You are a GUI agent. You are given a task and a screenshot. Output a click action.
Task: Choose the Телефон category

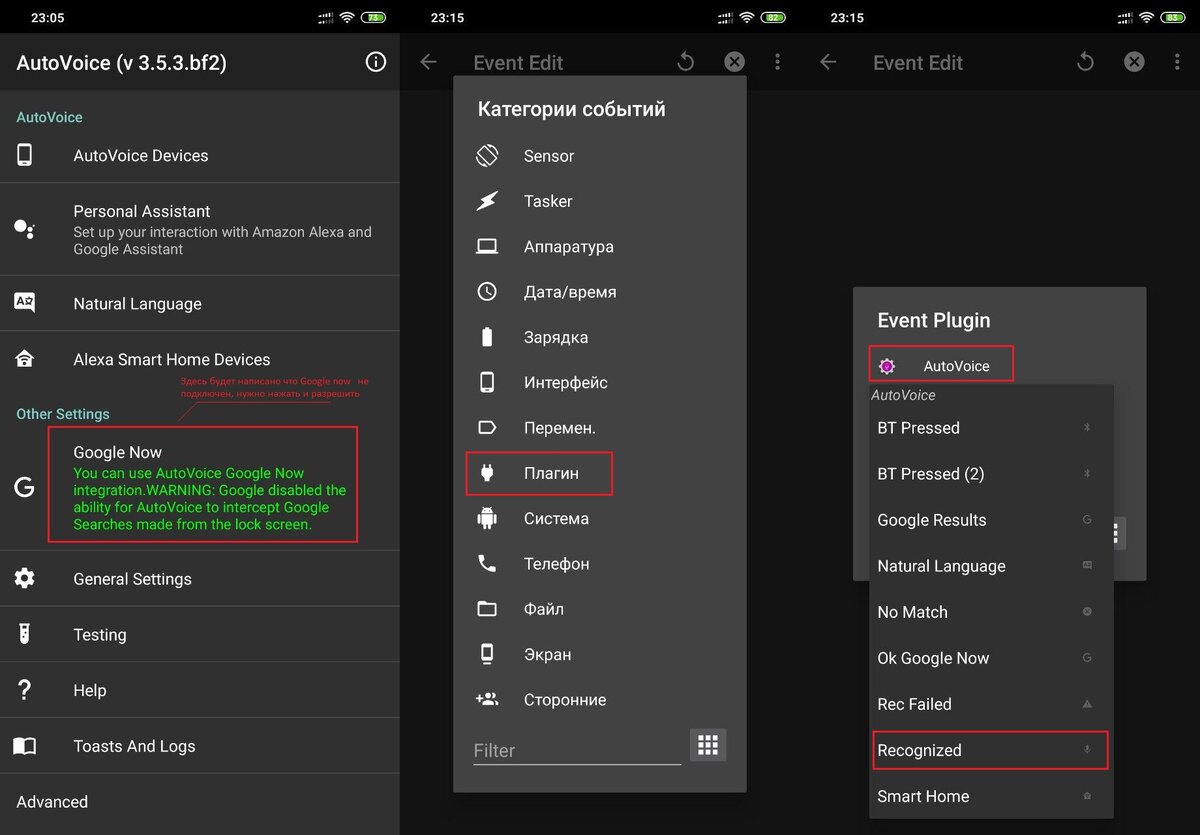600,563
